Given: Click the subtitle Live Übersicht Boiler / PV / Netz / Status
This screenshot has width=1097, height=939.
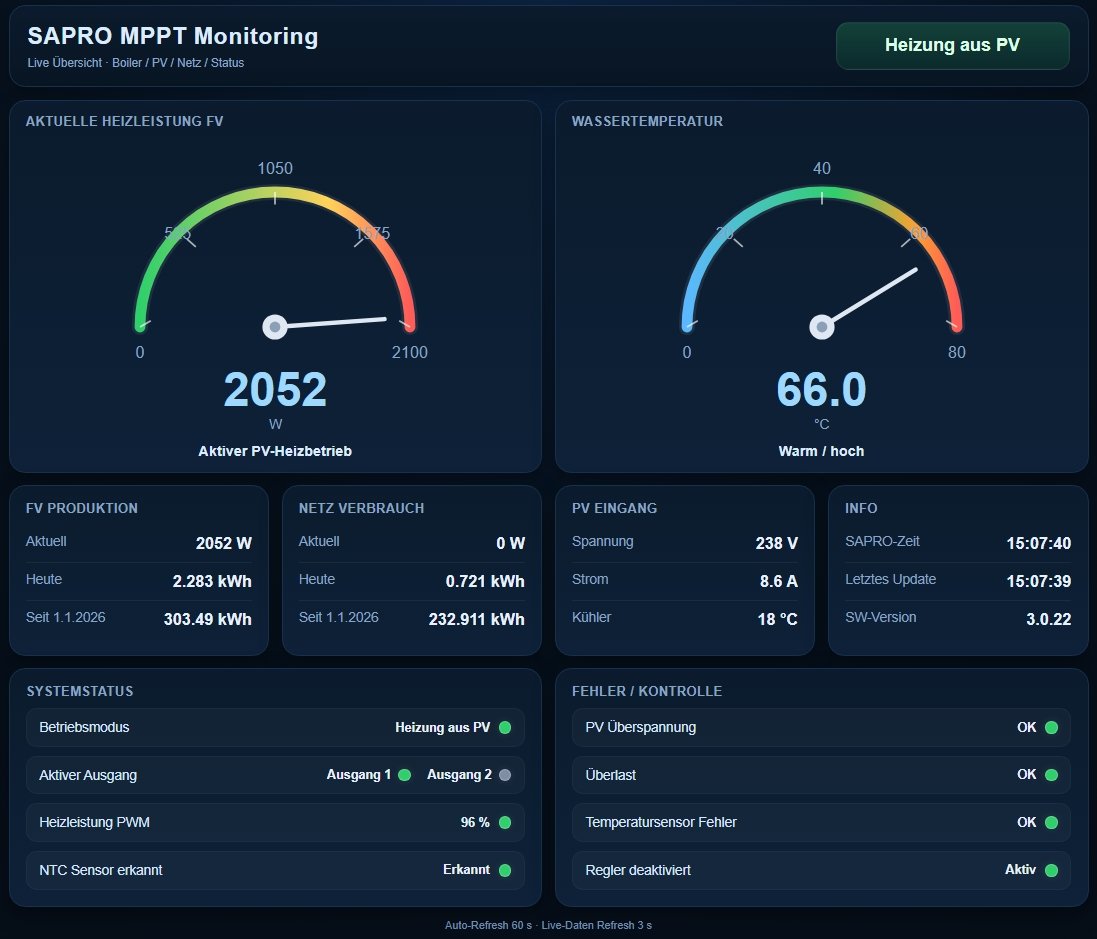Looking at the screenshot, I should coord(136,63).
